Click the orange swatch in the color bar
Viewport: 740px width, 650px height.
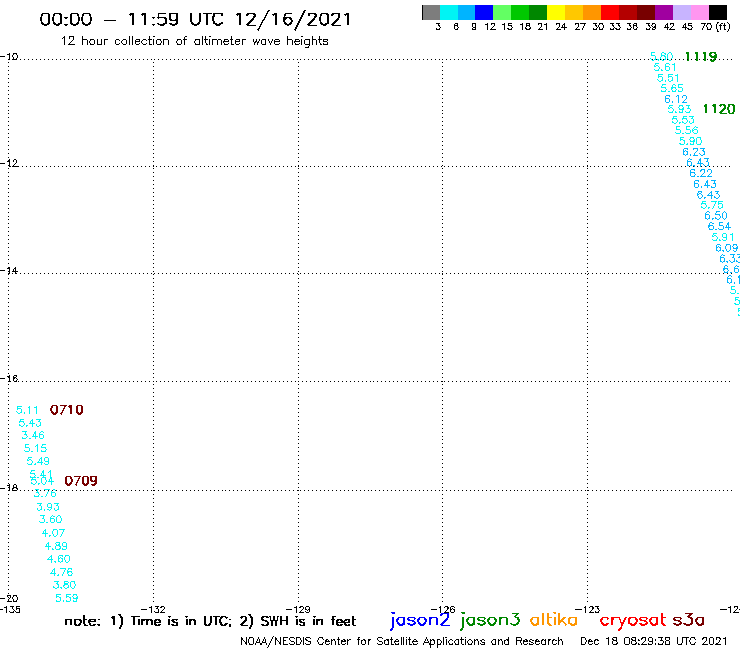click(592, 12)
